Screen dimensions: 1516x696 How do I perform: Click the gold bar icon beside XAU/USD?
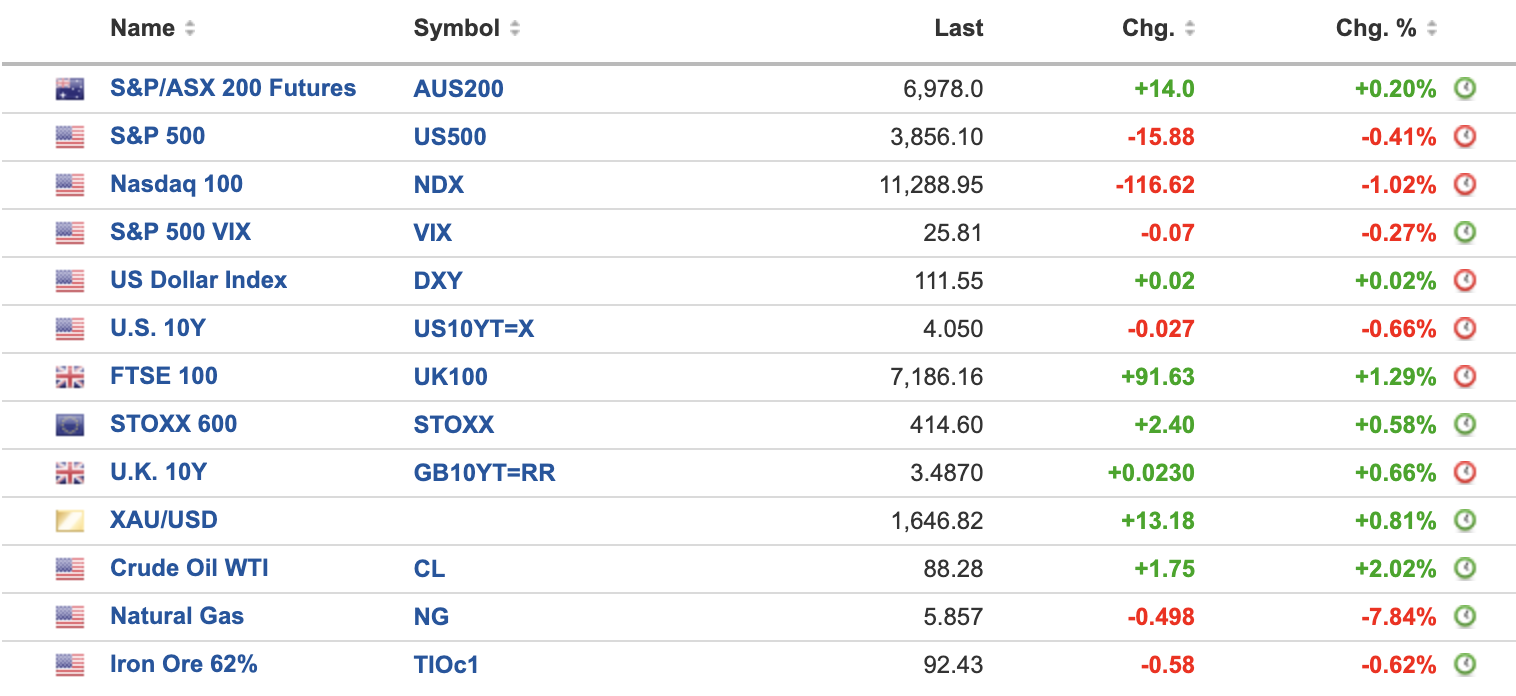click(69, 521)
